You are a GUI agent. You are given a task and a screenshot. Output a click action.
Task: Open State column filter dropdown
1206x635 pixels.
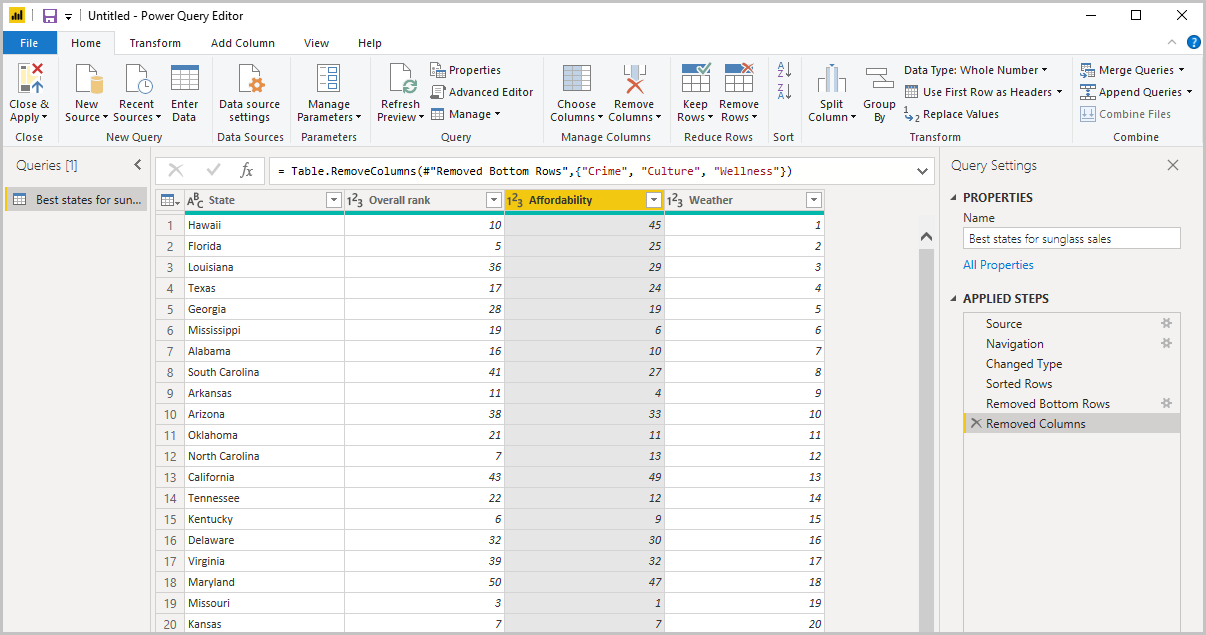click(x=334, y=200)
